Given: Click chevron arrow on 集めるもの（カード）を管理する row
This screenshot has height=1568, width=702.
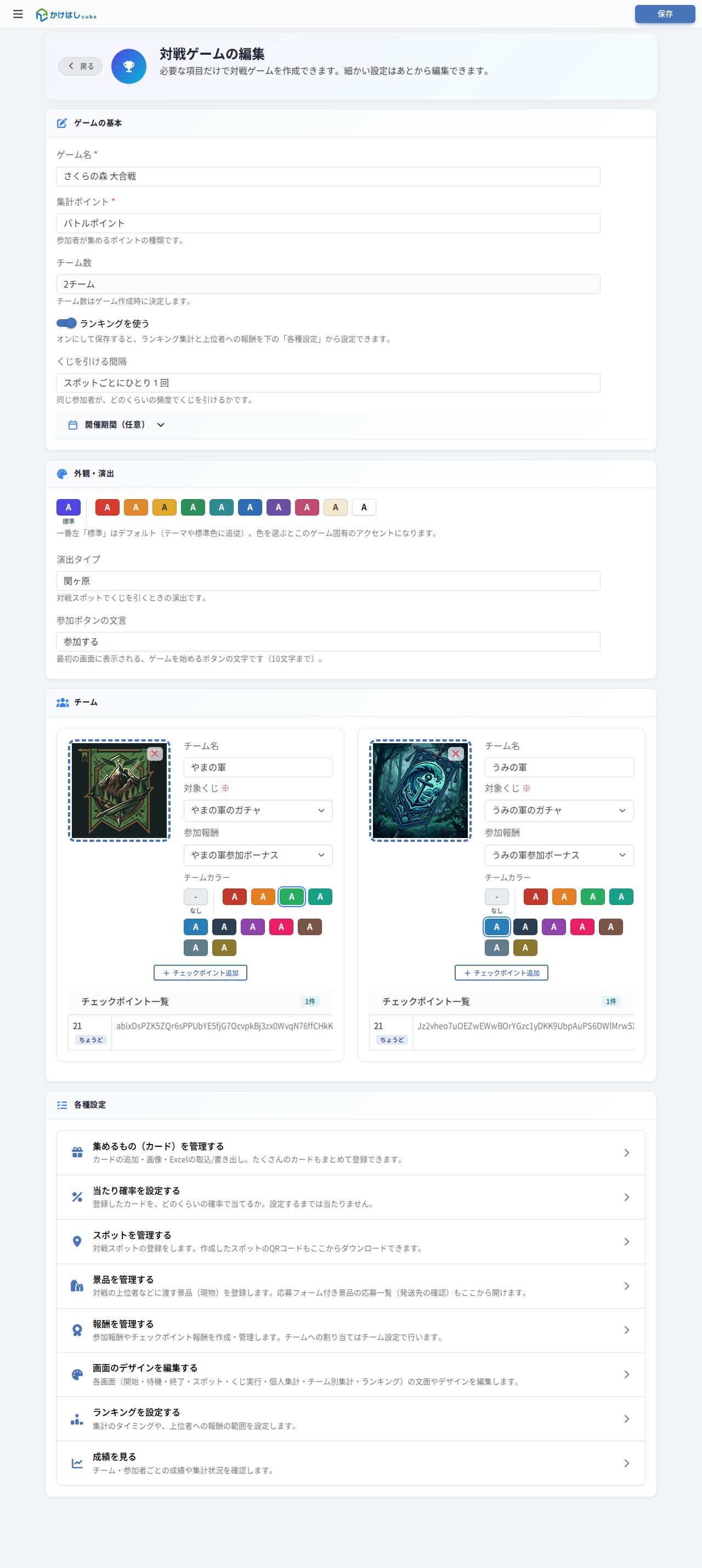Looking at the screenshot, I should point(626,1152).
